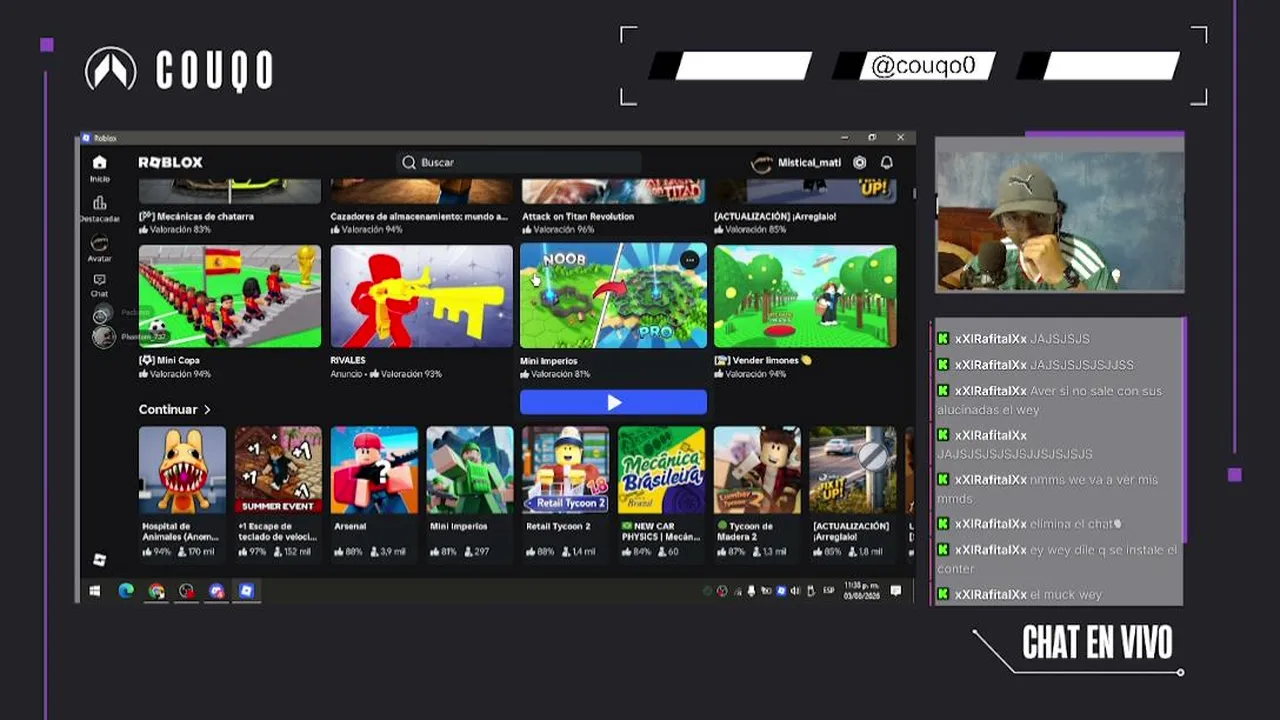Select the Roblox app icon in taskbar
Image resolution: width=1280 pixels, height=720 pixels.
pos(246,591)
